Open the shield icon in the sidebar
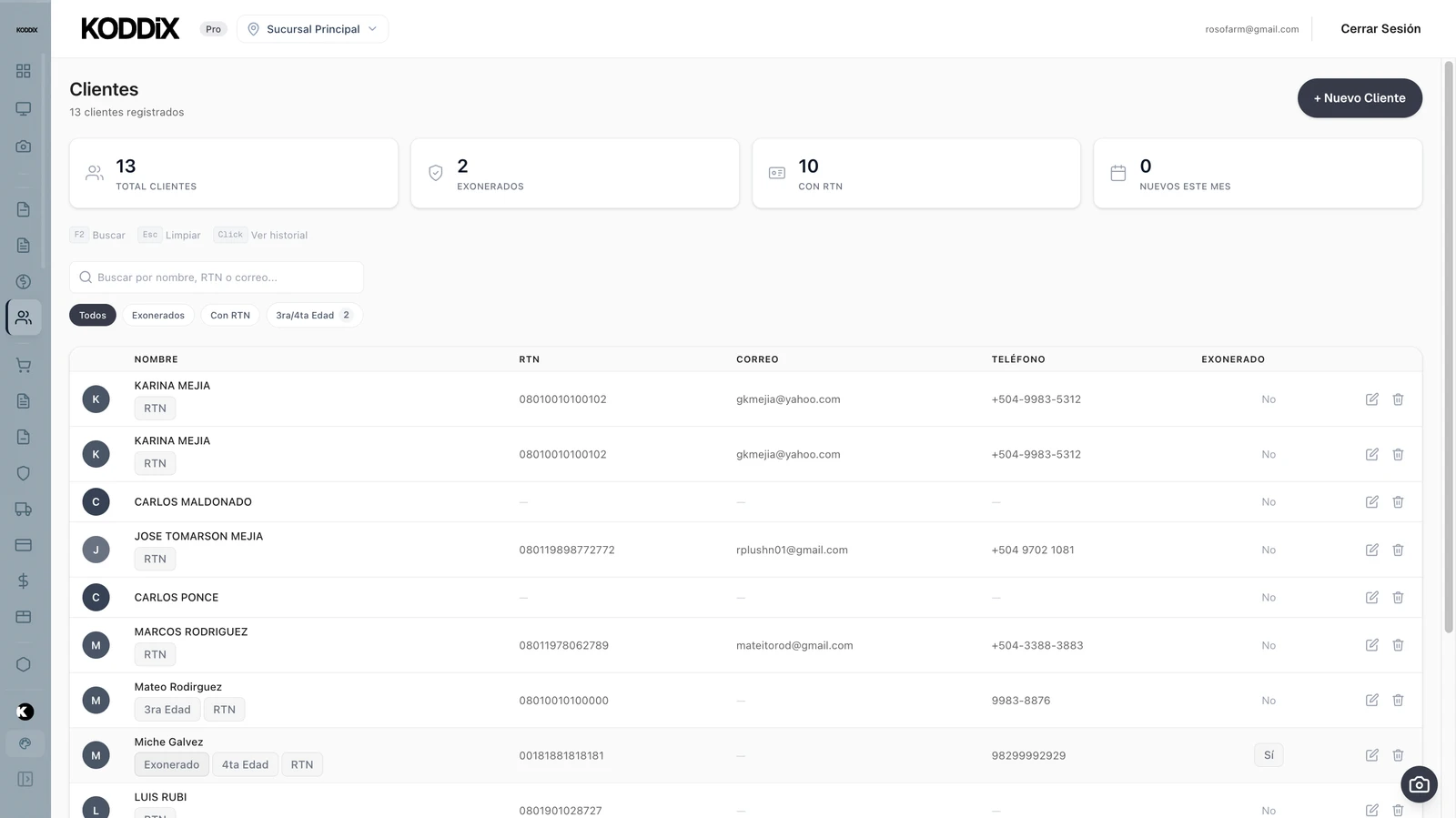 [x=24, y=473]
